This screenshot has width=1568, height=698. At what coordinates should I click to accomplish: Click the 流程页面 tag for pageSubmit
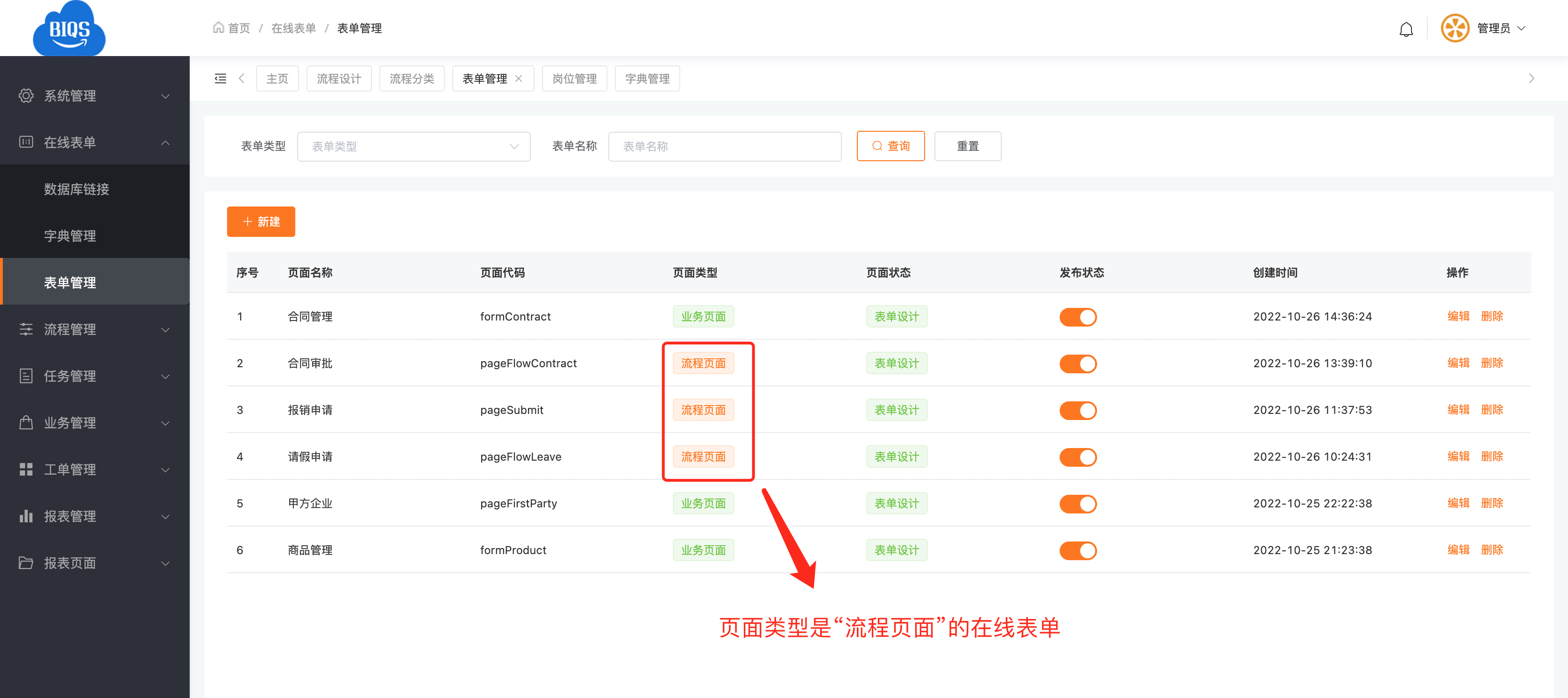click(703, 410)
